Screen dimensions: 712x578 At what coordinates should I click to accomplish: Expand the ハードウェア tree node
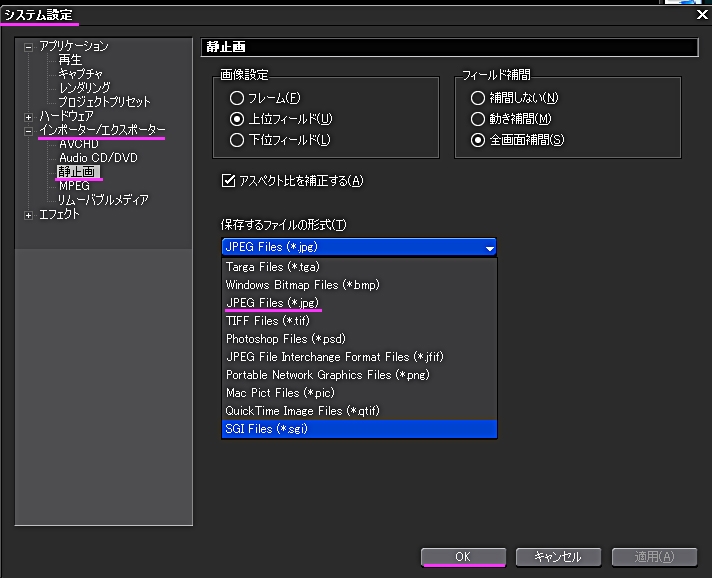(29, 116)
